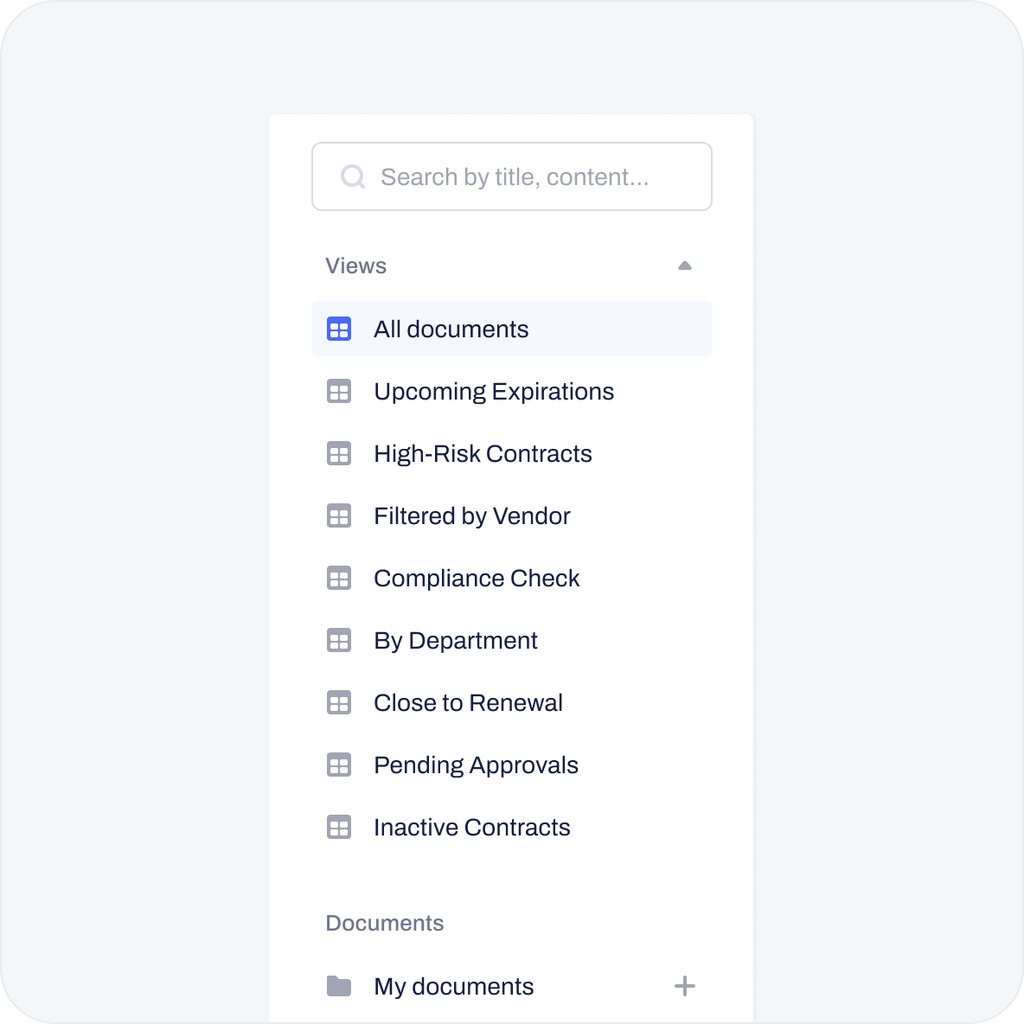Click the table icon for By Department

[x=339, y=640]
